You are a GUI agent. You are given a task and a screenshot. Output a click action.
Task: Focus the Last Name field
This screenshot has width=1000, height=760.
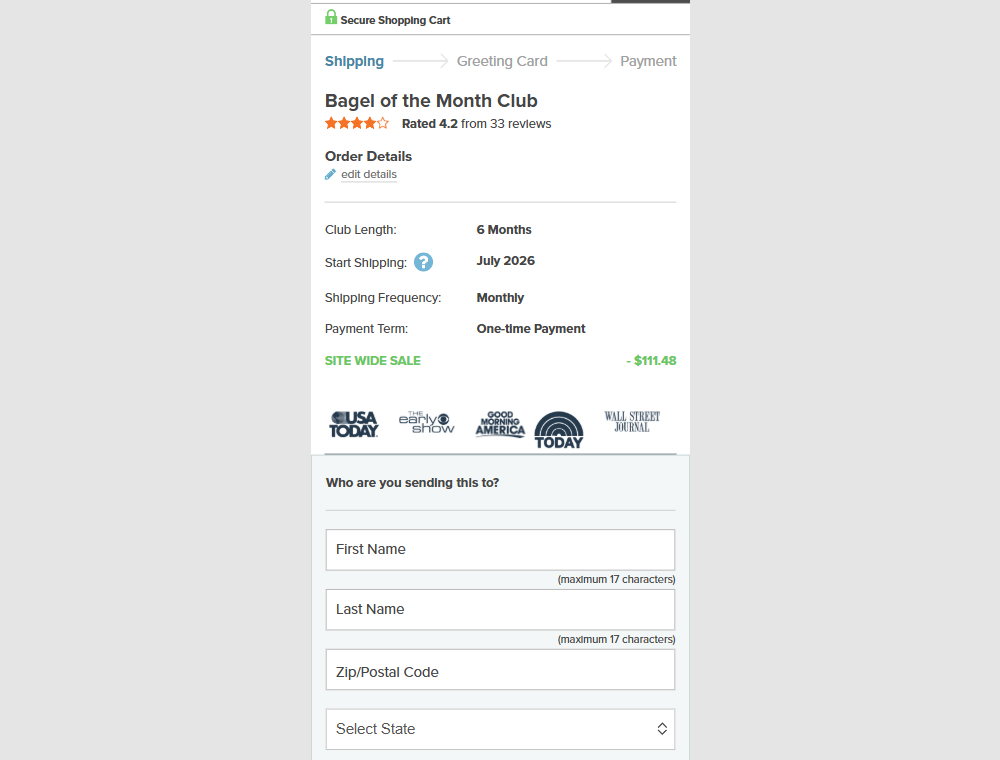[501, 610]
